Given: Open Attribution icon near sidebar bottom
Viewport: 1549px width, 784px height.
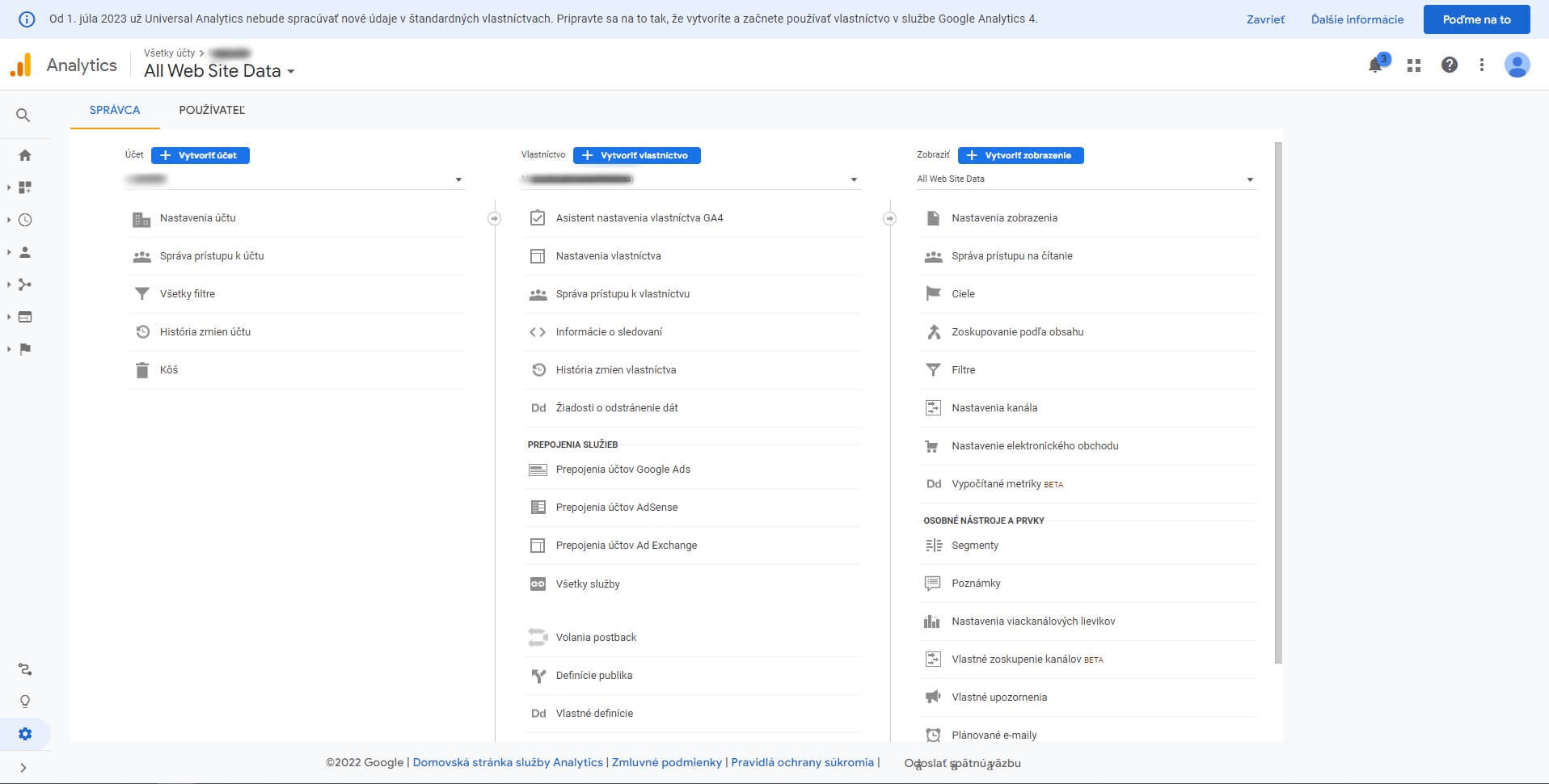Looking at the screenshot, I should pos(25,669).
